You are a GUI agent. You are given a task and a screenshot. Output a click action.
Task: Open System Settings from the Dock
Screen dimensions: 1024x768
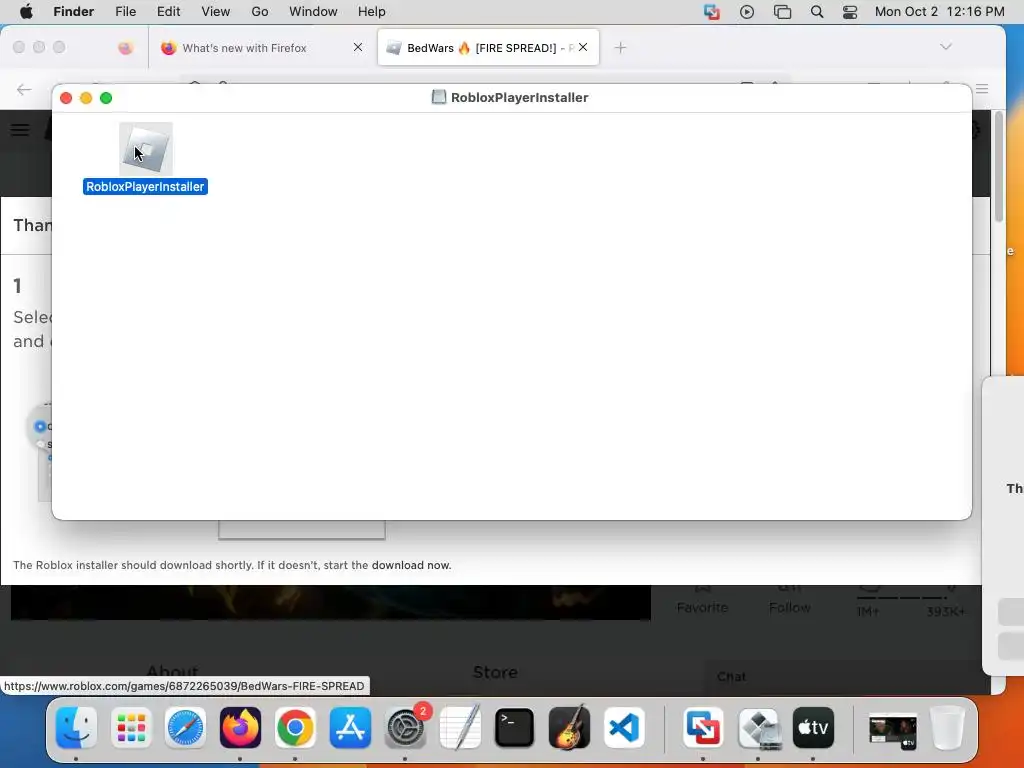(x=405, y=728)
